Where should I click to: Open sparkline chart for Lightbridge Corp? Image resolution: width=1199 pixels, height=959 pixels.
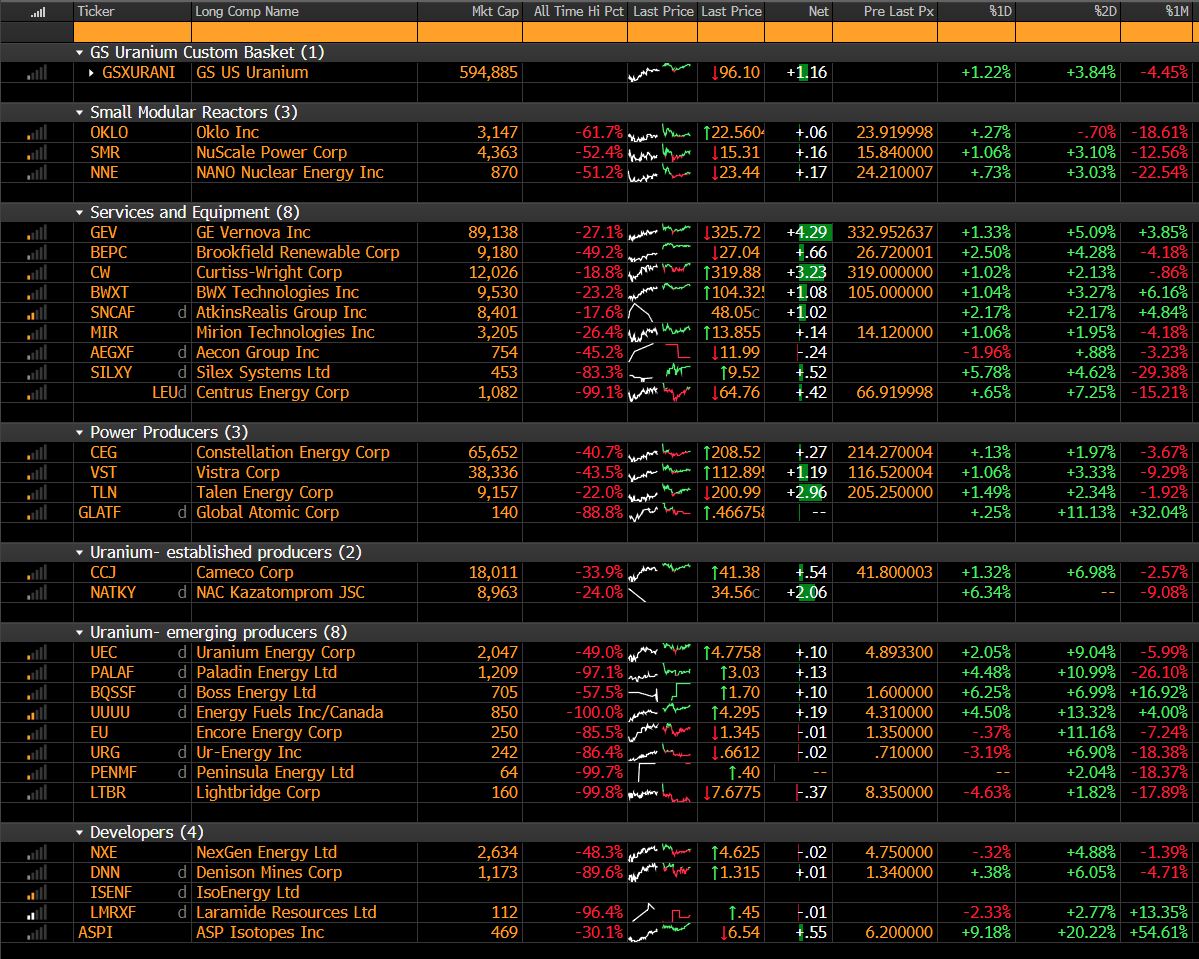(x=661, y=792)
